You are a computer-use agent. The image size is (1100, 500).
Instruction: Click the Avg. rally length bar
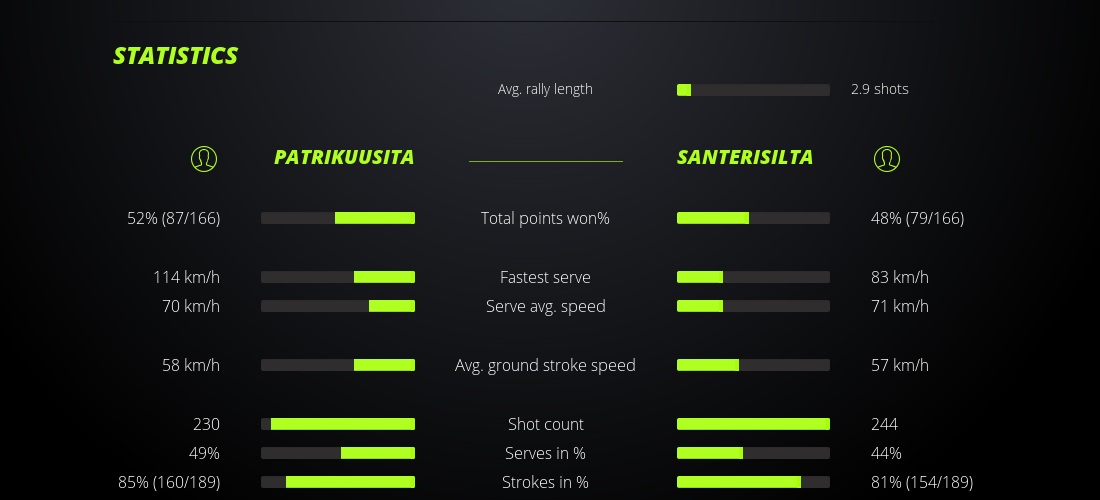click(x=753, y=90)
